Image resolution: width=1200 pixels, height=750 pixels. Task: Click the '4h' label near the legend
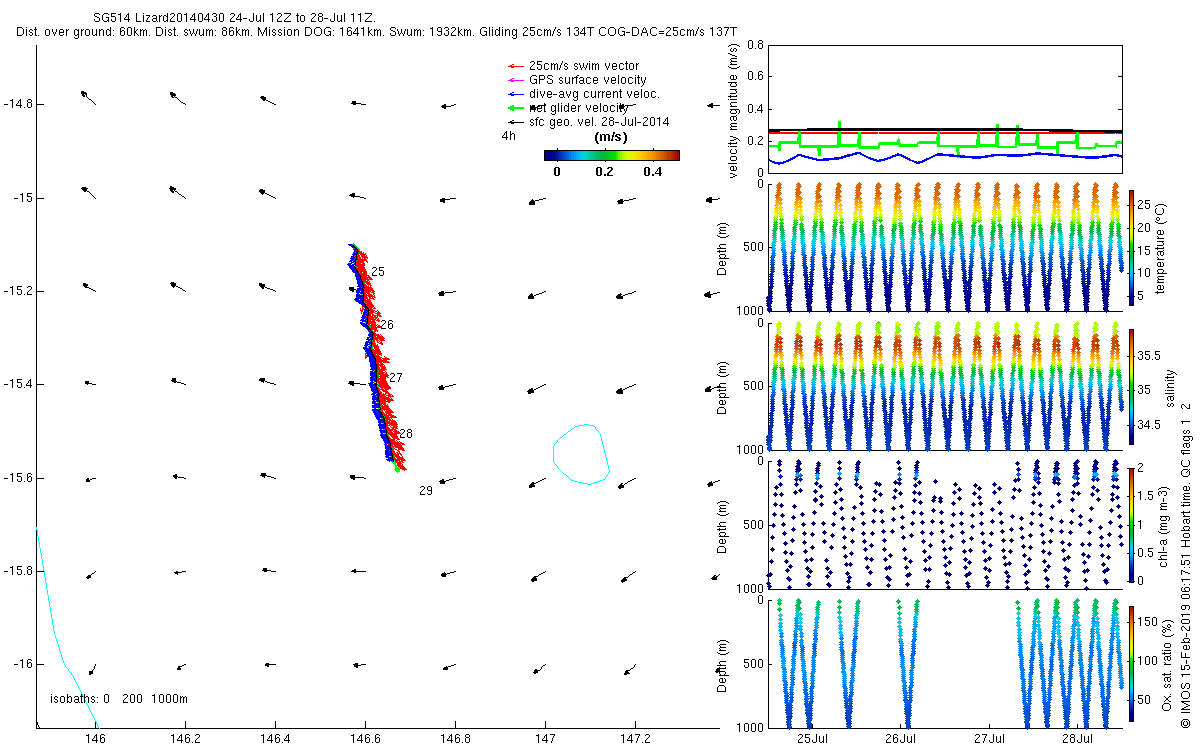pyautogui.click(x=509, y=135)
